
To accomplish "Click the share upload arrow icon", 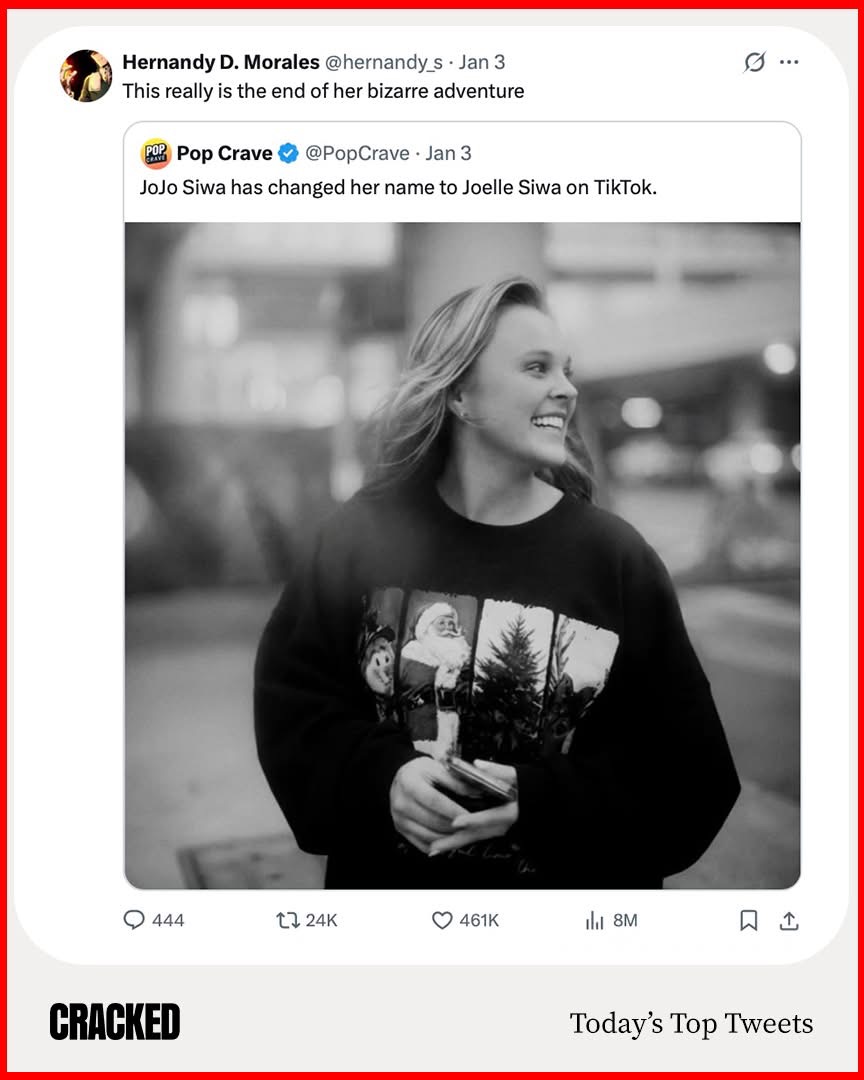I will point(789,920).
